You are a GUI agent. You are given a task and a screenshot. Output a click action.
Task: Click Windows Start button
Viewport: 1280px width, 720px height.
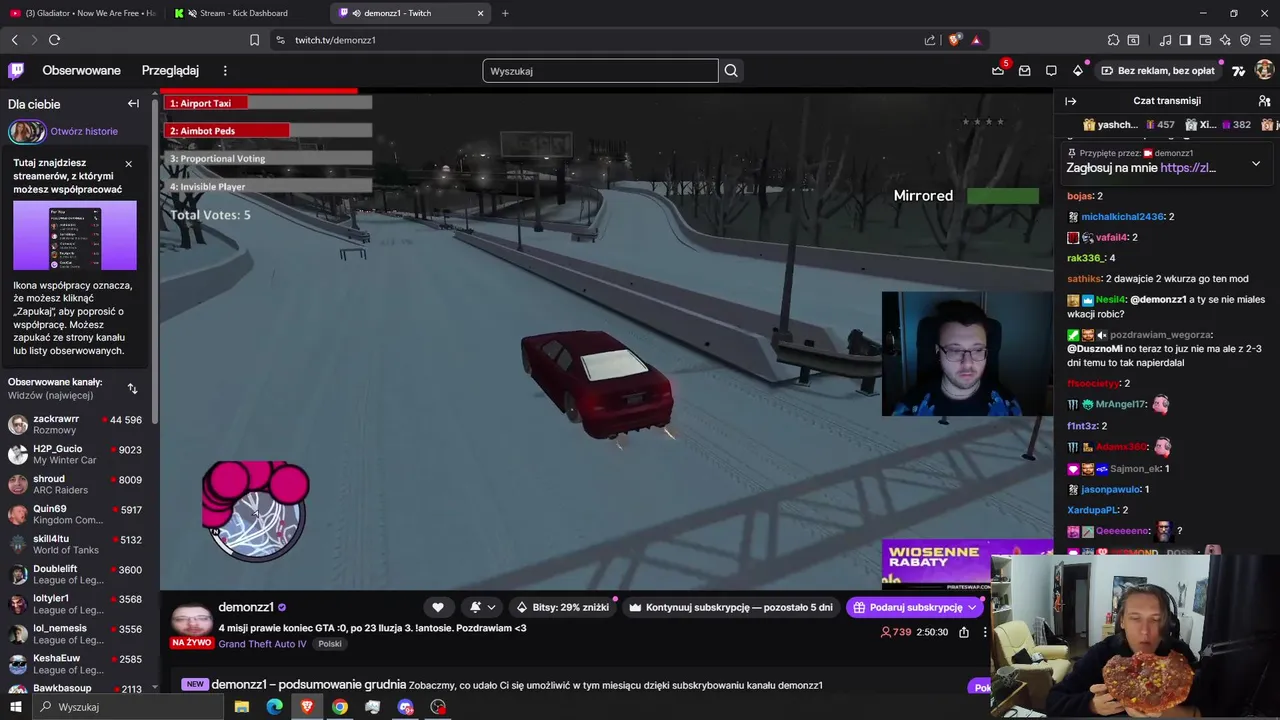tap(16, 707)
